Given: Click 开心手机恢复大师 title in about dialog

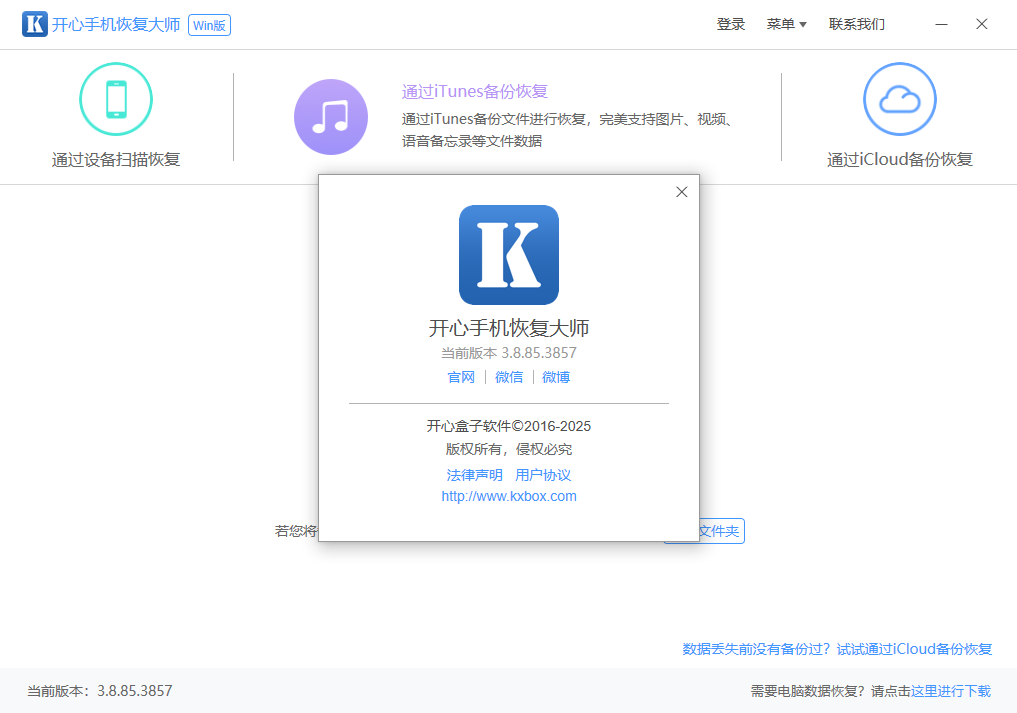Looking at the screenshot, I should (508, 328).
